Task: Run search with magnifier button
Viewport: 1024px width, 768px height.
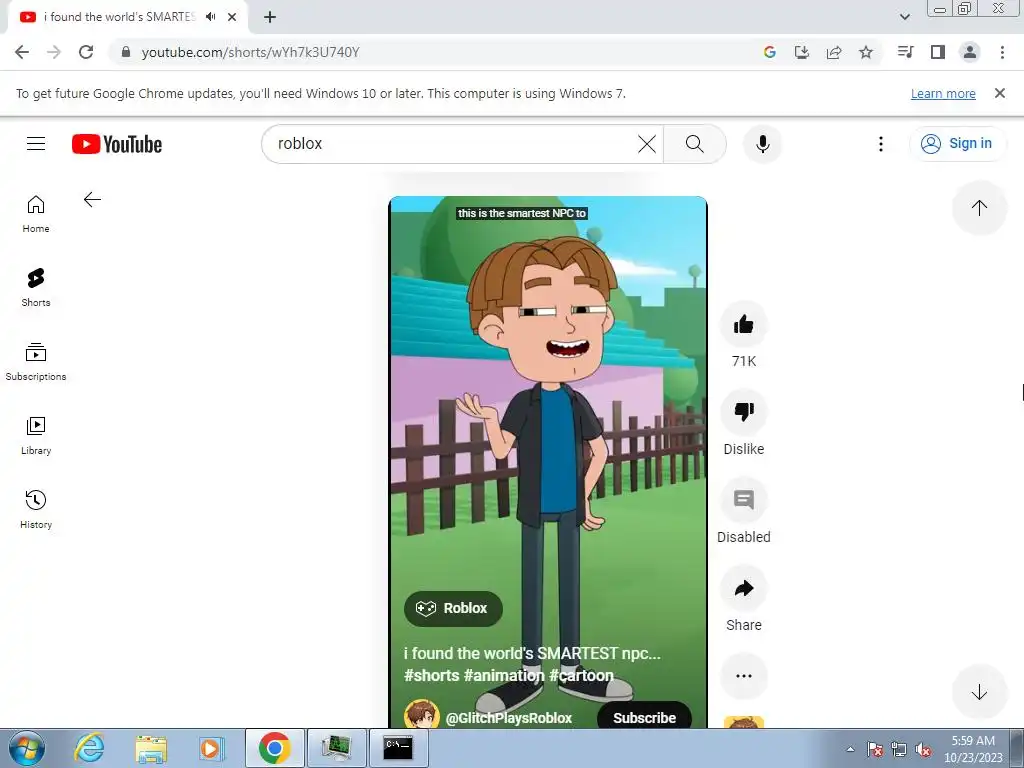Action: tap(695, 144)
